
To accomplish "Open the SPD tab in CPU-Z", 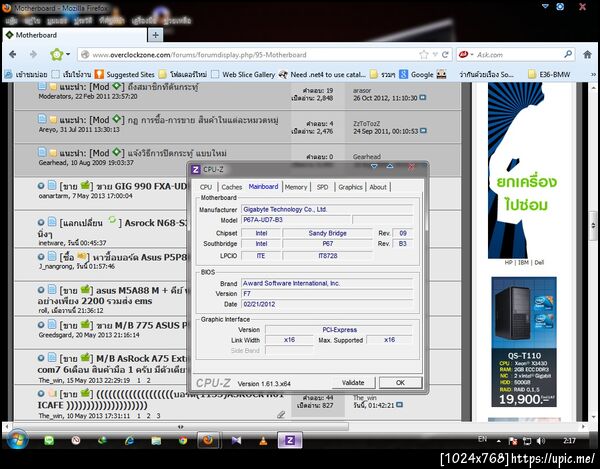I will (323, 187).
